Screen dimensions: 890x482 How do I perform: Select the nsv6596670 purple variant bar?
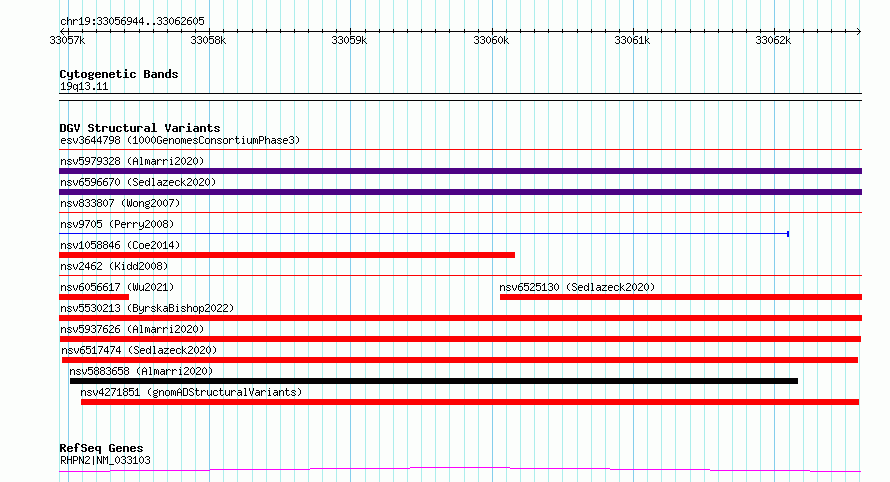(x=460, y=192)
